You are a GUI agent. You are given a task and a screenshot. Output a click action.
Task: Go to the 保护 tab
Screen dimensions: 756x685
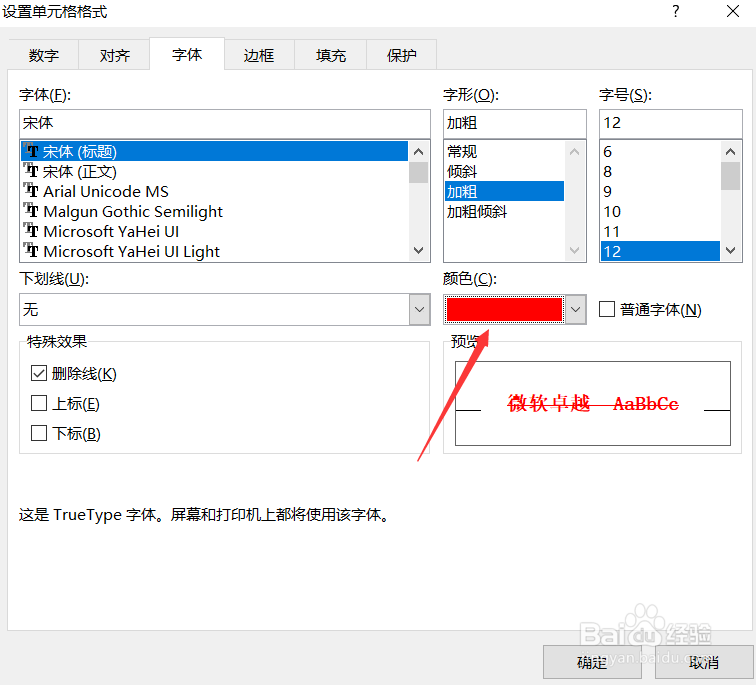click(402, 55)
